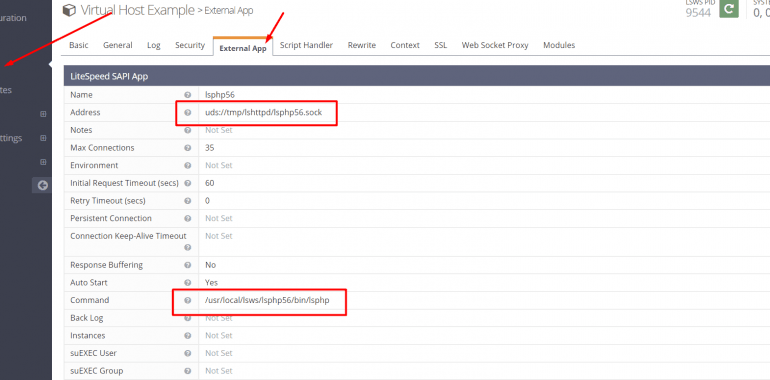This screenshot has width=770, height=380.
Task: Select the Web Socket Proxy tab
Action: pyautogui.click(x=495, y=45)
